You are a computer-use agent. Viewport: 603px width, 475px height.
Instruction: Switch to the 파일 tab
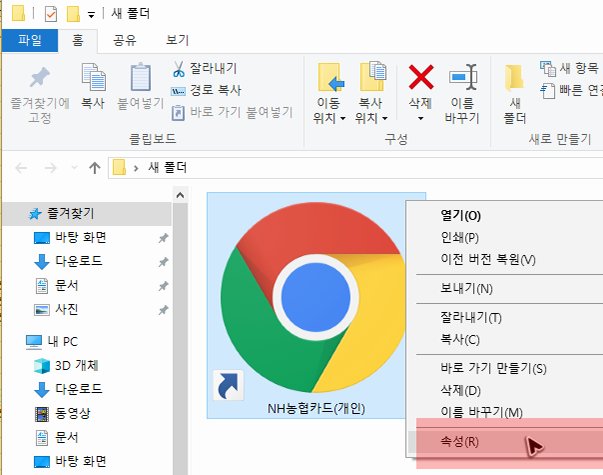pyautogui.click(x=30, y=40)
